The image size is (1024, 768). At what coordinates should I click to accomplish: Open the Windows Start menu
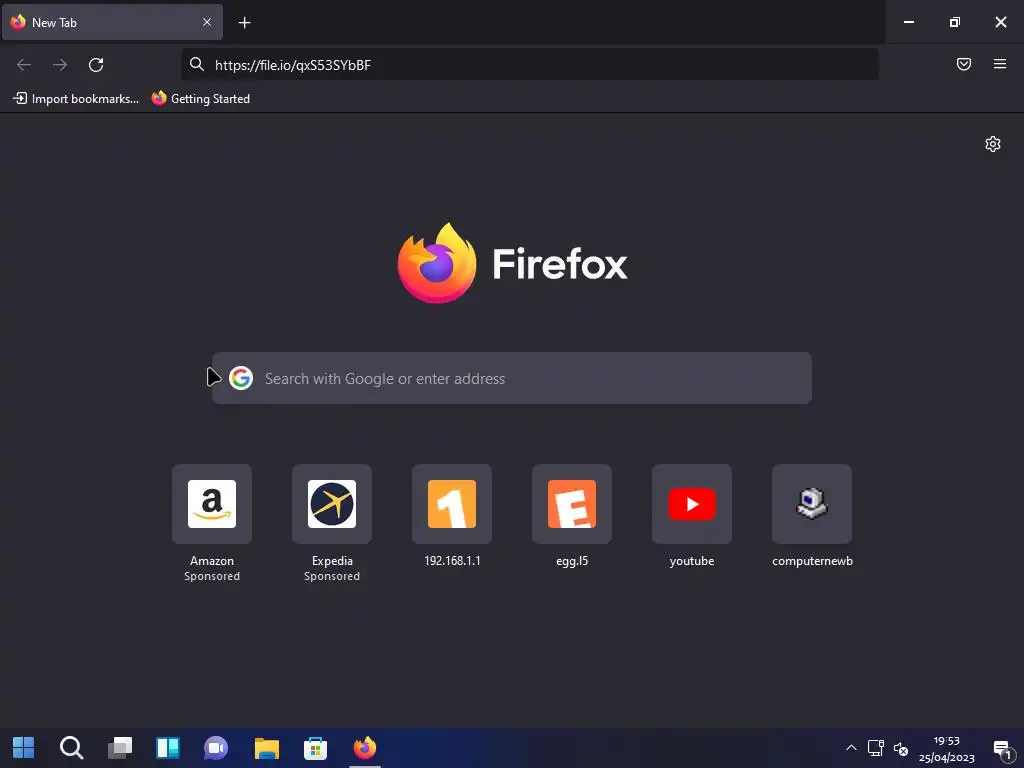pyautogui.click(x=24, y=748)
